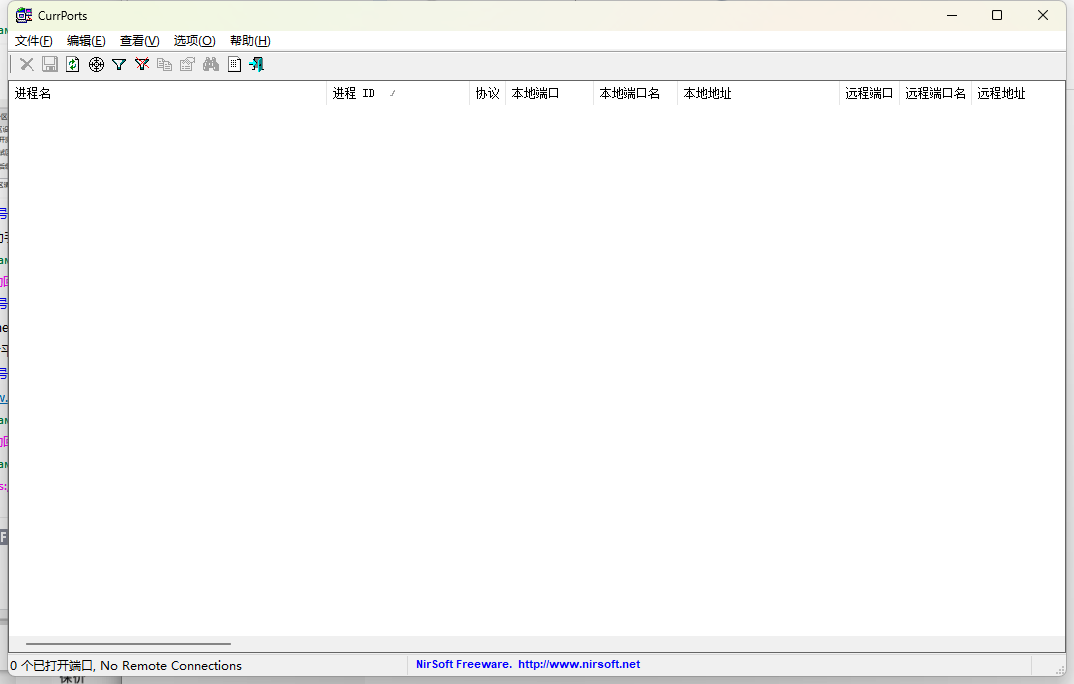Screen dimensions: 1074x684
Task: Click the horizontal scrollbar at the bottom
Action: point(128,644)
